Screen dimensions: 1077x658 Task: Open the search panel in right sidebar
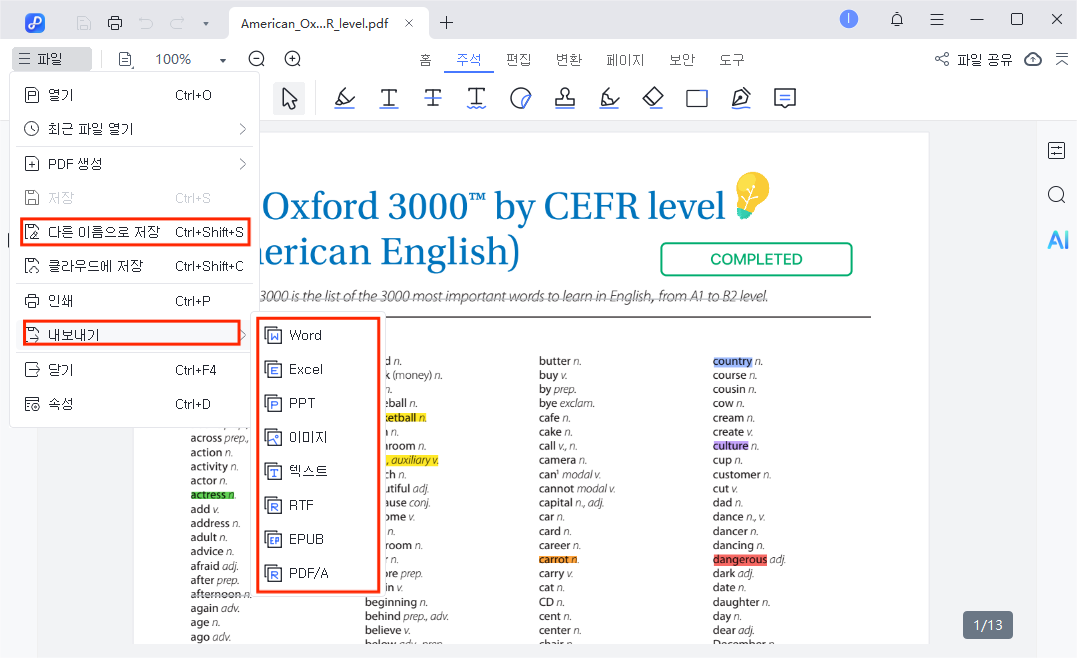(x=1057, y=195)
